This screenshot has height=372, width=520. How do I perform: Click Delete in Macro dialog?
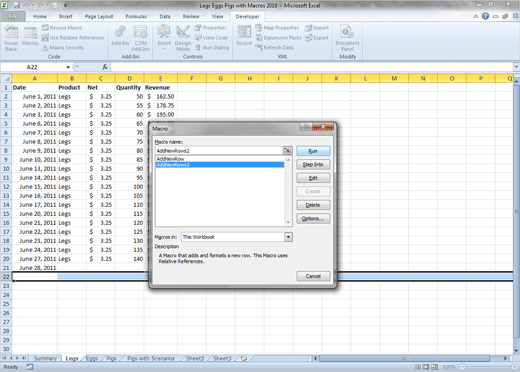[313, 205]
